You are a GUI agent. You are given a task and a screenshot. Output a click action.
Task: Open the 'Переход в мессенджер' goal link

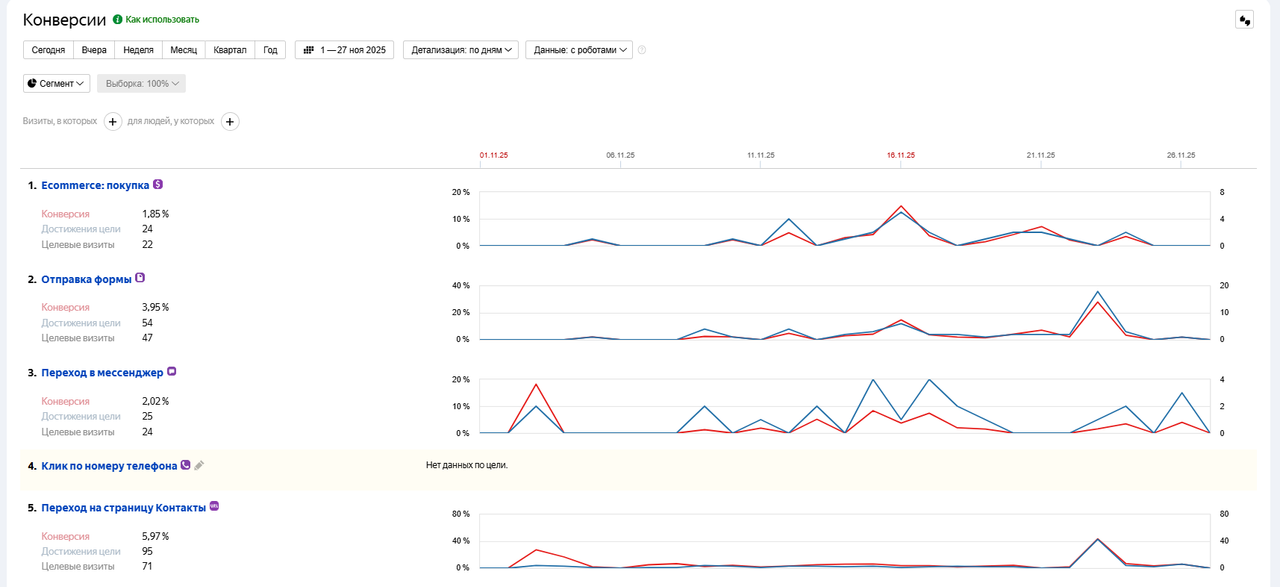(102, 372)
